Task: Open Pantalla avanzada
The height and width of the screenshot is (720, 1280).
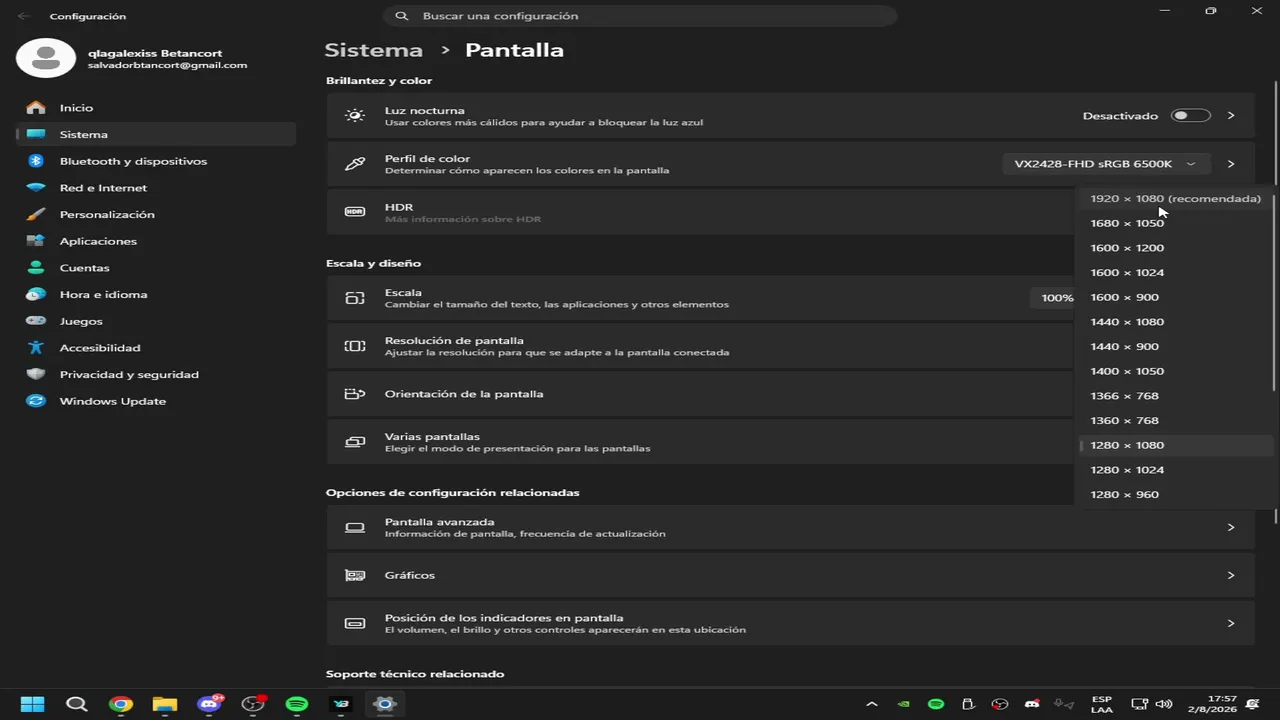Action: click(x=790, y=527)
